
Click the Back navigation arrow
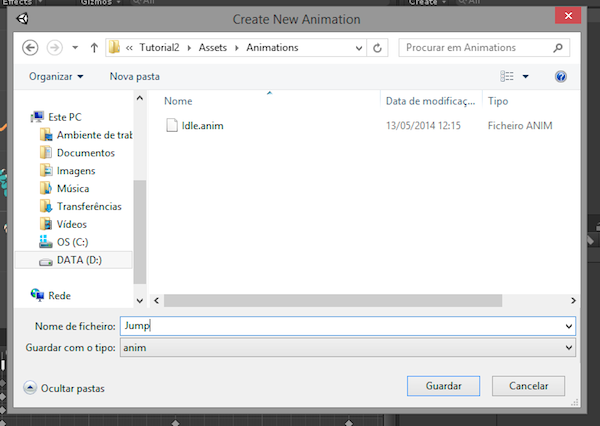click(x=30, y=48)
